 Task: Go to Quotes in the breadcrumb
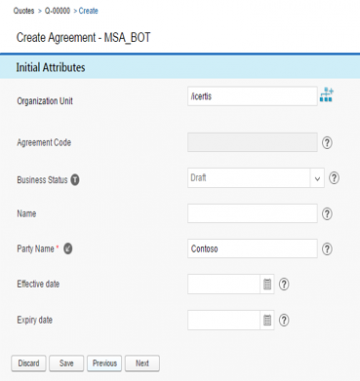click(x=24, y=11)
